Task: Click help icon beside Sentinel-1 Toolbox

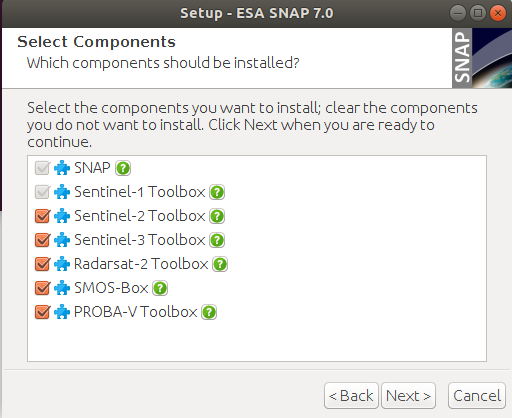Action: point(217,192)
